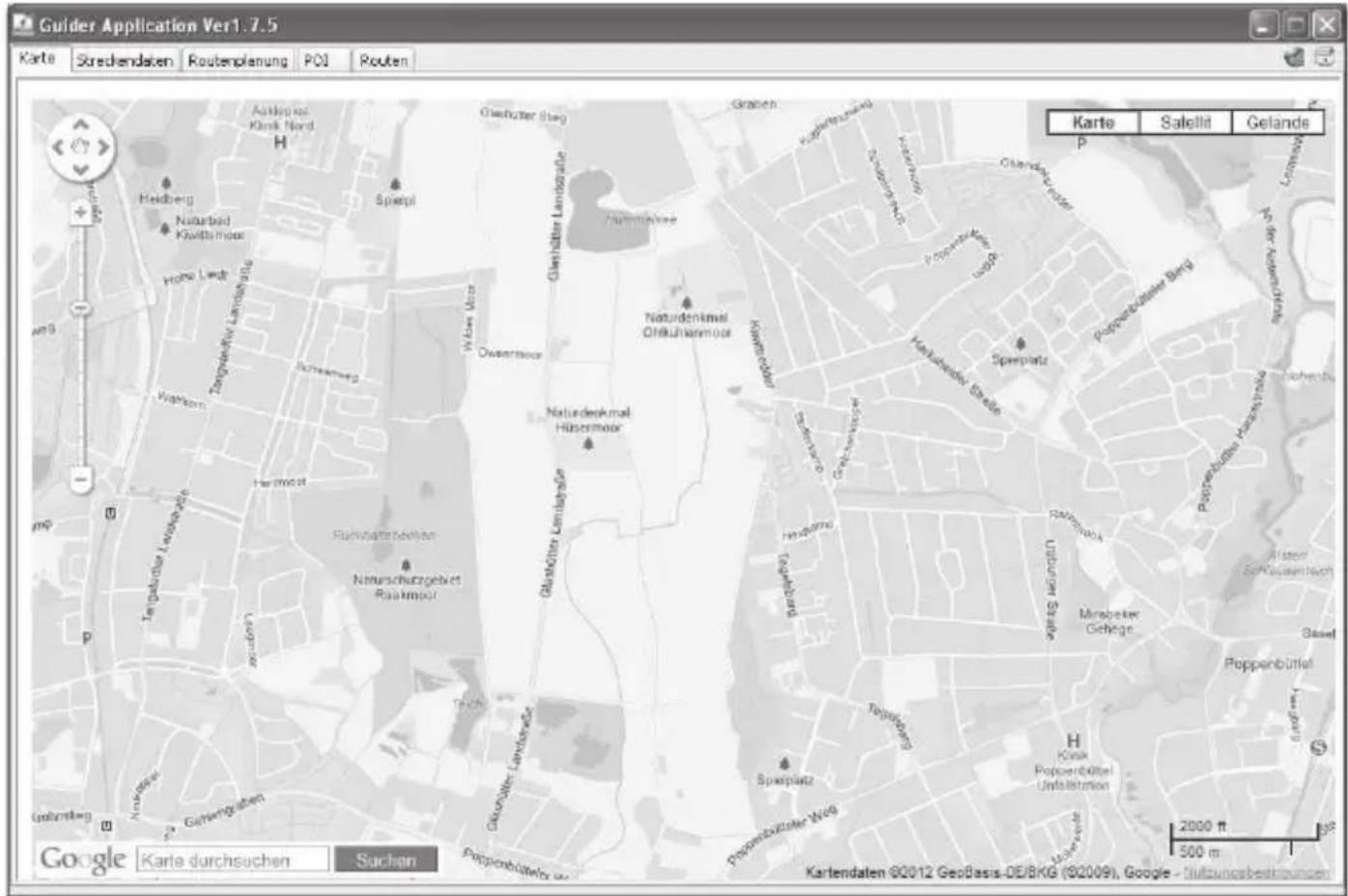Click the Suchen button
The image size is (1348, 896).
[x=385, y=859]
